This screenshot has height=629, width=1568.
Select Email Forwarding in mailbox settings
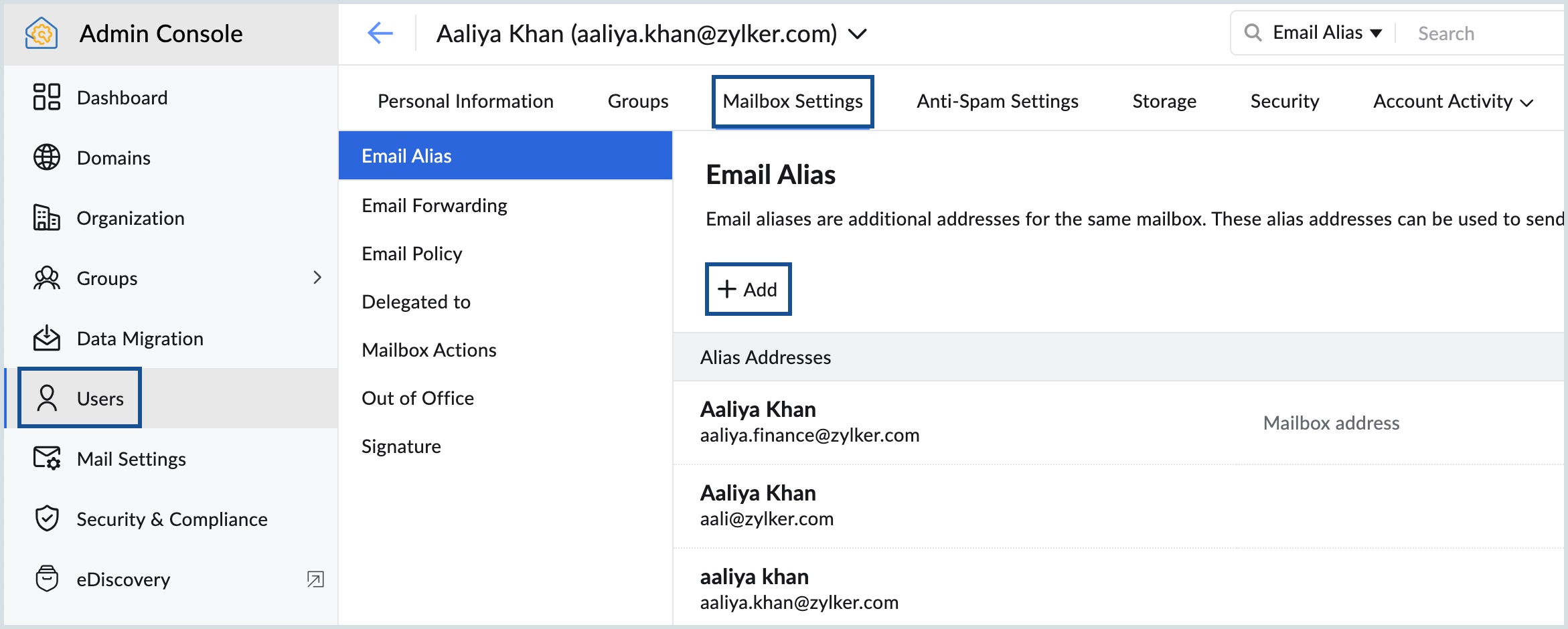click(435, 205)
